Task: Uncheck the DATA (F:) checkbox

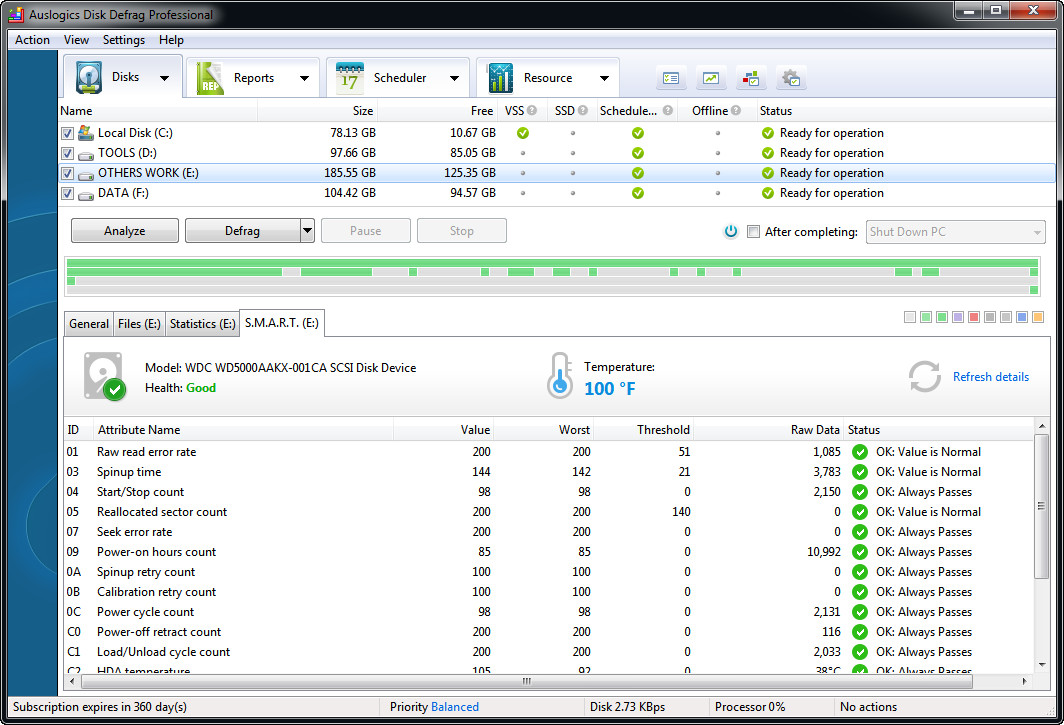Action: point(67,193)
